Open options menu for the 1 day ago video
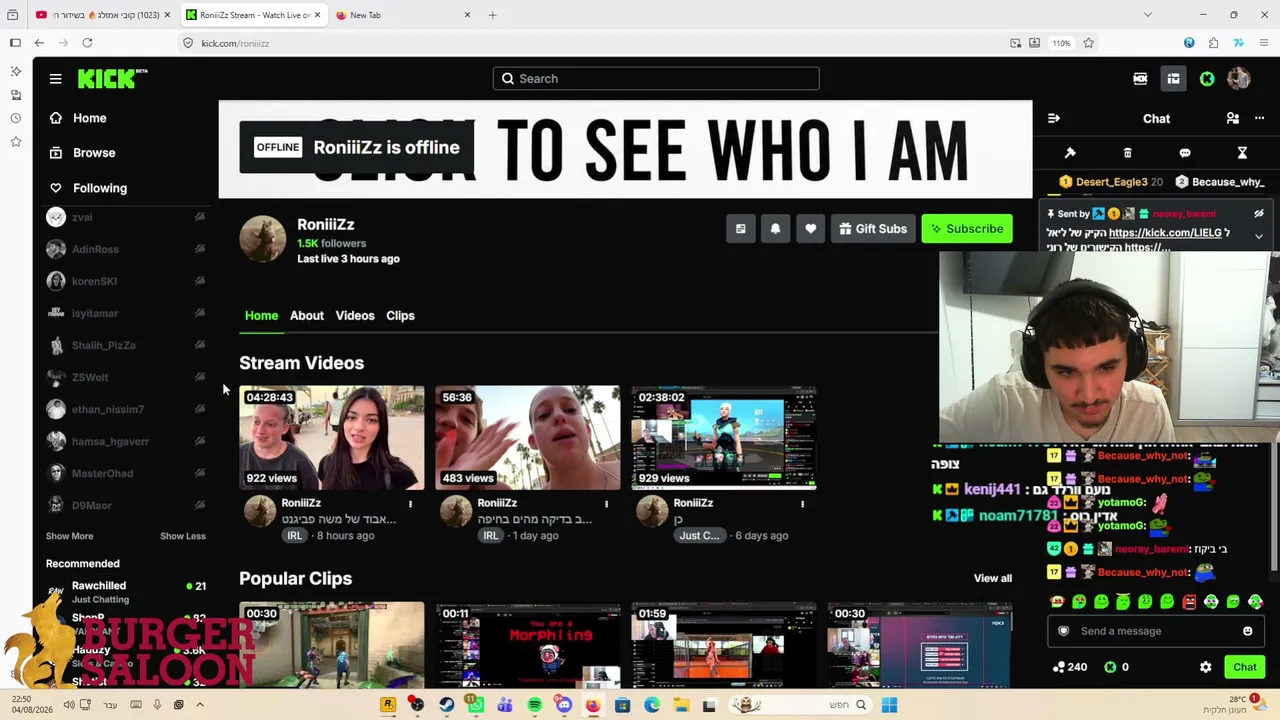Screen dimensions: 1280x720 coord(606,504)
